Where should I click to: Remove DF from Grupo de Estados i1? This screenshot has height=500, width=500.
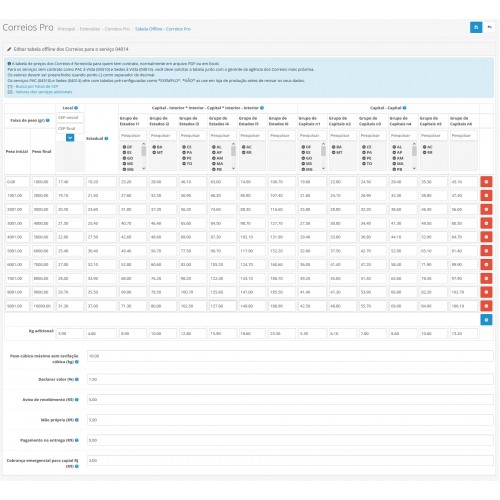pyautogui.click(x=124, y=147)
